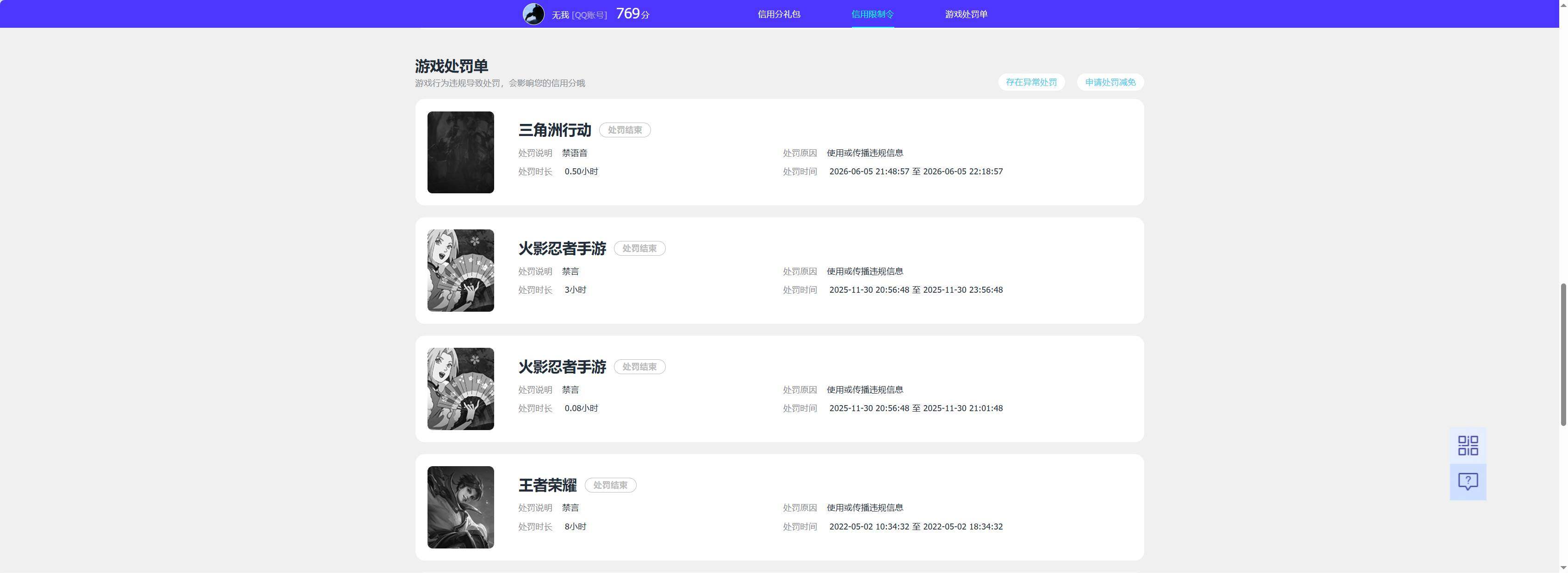
Task: Click the vertical scrollbar thumb
Action: [1562, 355]
